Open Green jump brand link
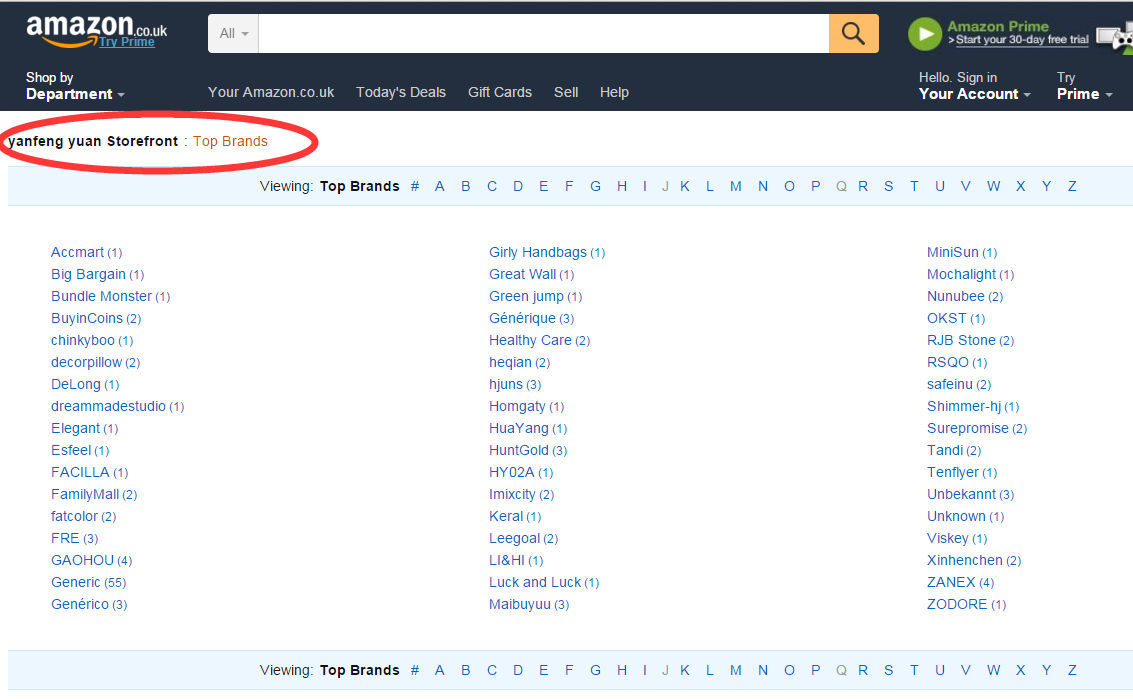The width and height of the screenshot is (1133, 699). tap(527, 296)
